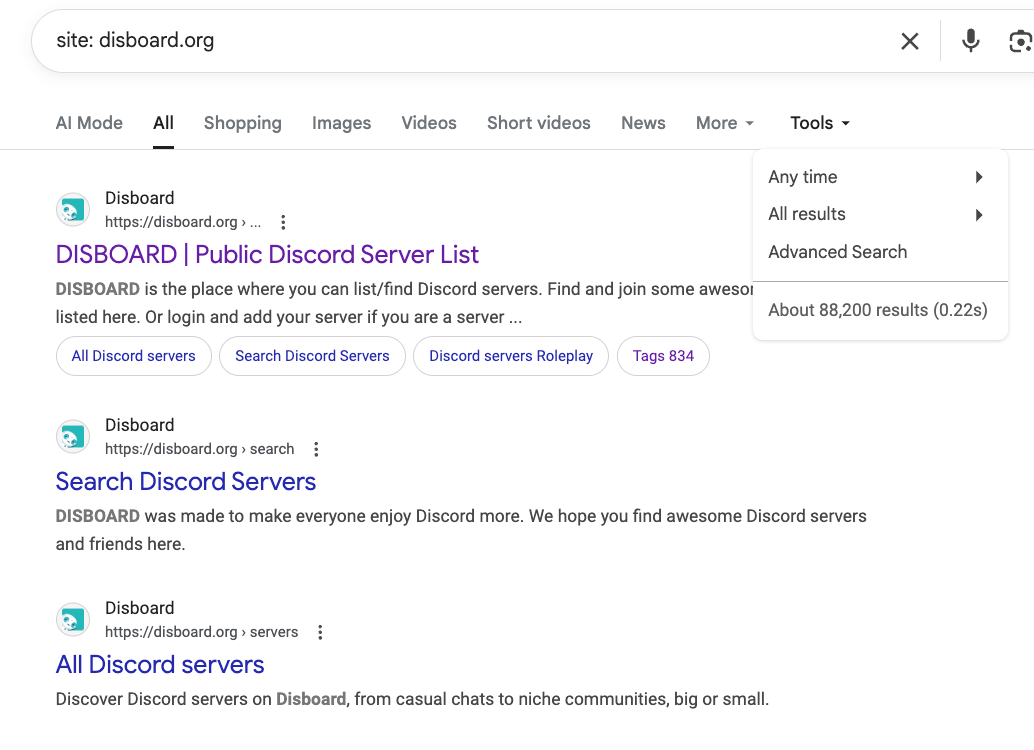Viewport: 1034px width, 750px height.
Task: Open the Search Discord Servers result title
Action: 186,481
